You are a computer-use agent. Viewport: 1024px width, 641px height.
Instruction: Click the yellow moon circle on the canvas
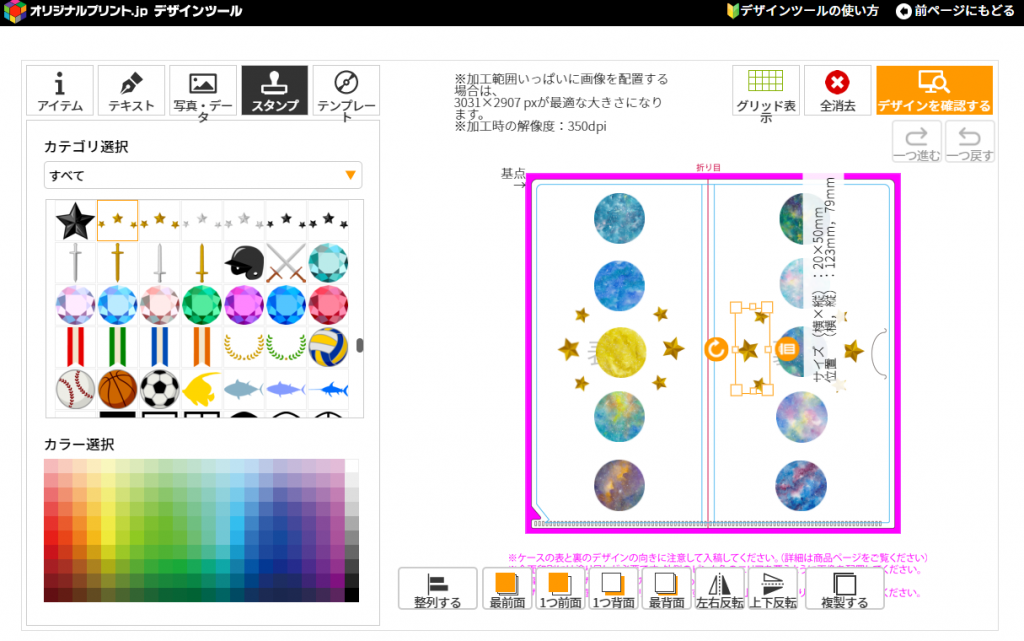point(621,352)
